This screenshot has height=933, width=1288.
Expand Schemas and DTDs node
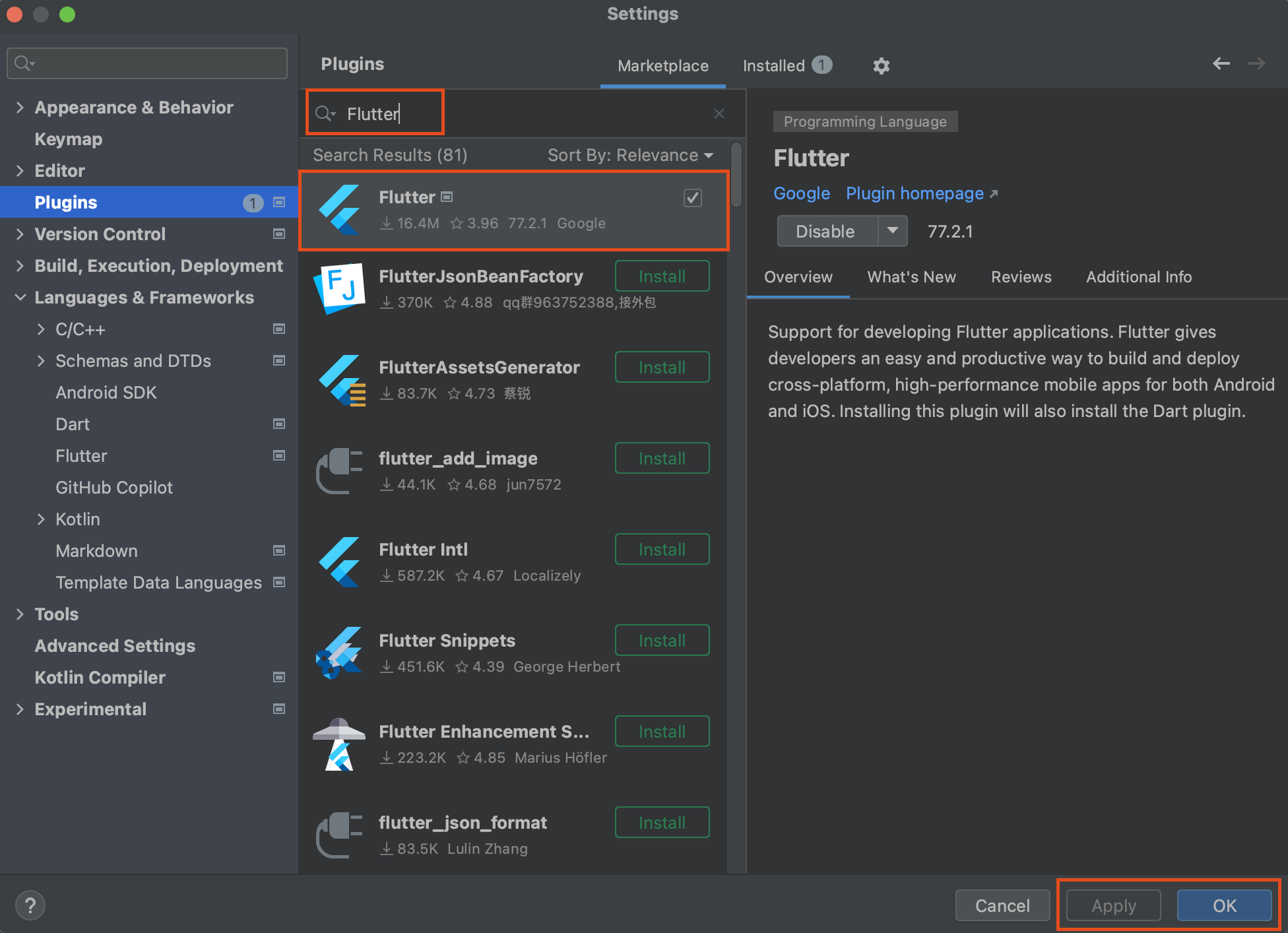pos(41,361)
